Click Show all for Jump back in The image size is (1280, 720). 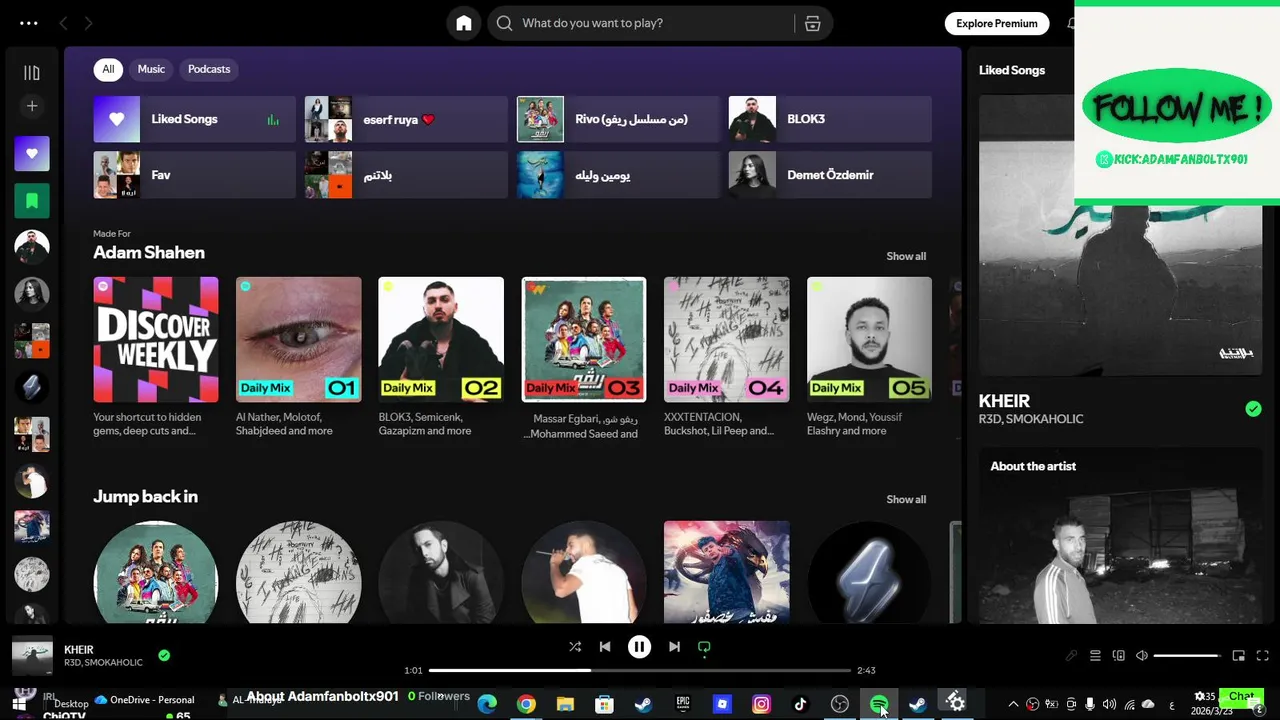pos(906,499)
